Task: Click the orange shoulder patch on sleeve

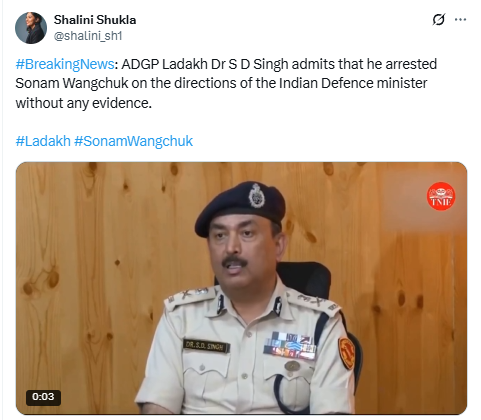Action: pyautogui.click(x=347, y=353)
